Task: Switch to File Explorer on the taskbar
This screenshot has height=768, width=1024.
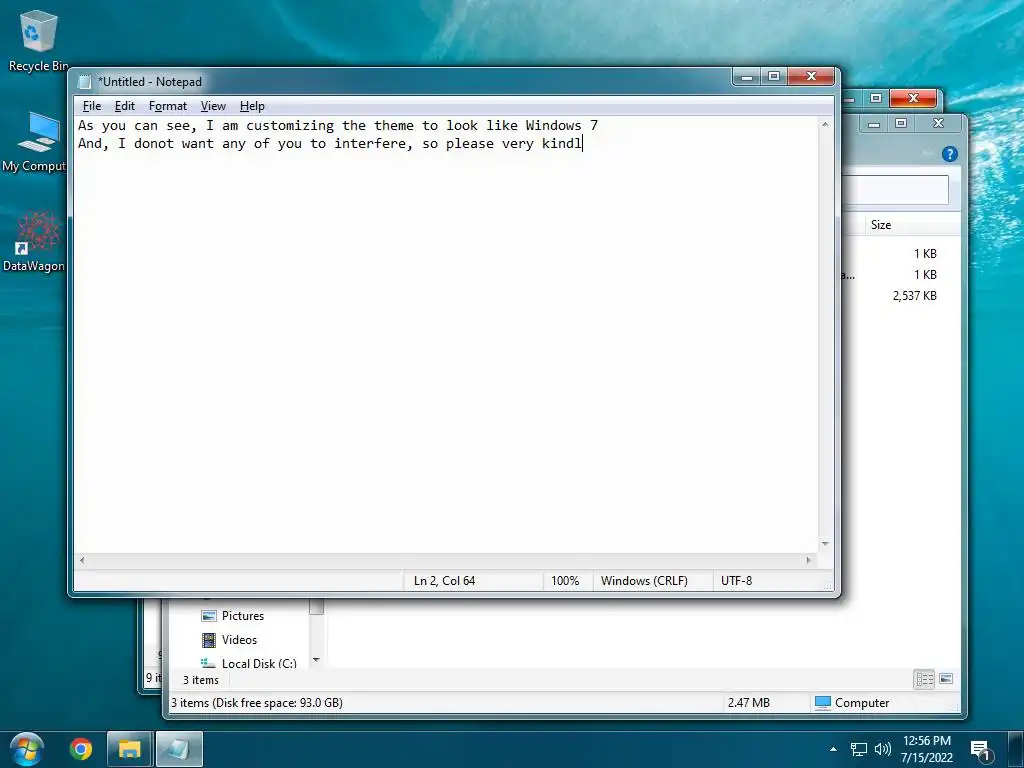Action: (129, 749)
